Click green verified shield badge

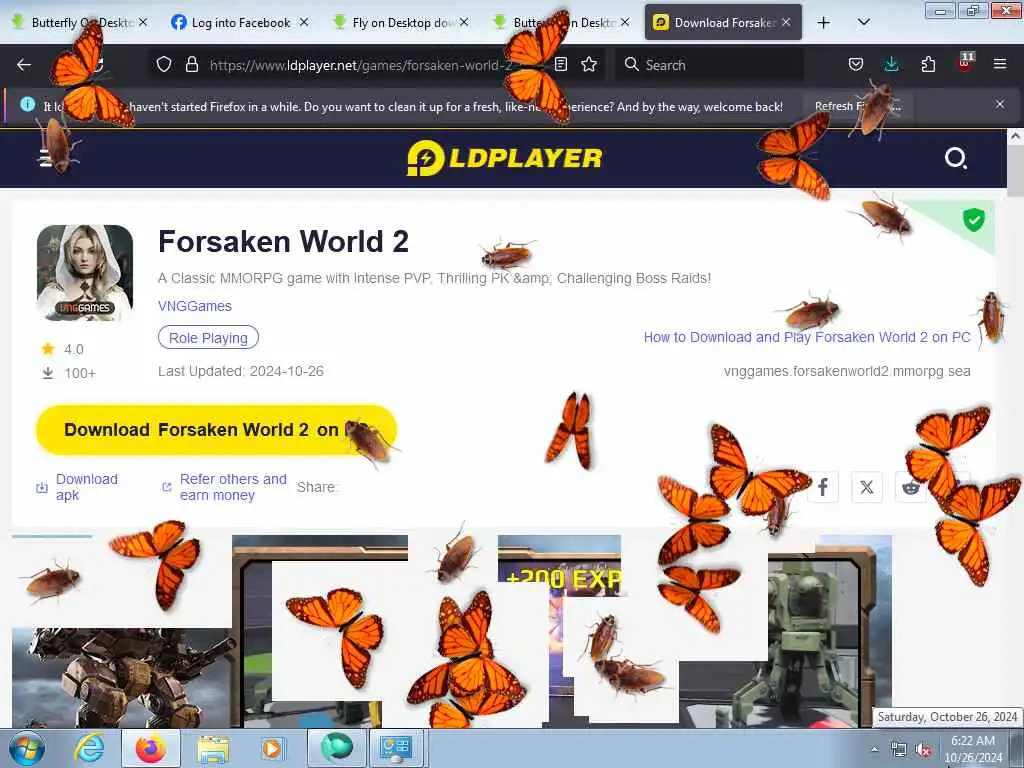tap(974, 219)
